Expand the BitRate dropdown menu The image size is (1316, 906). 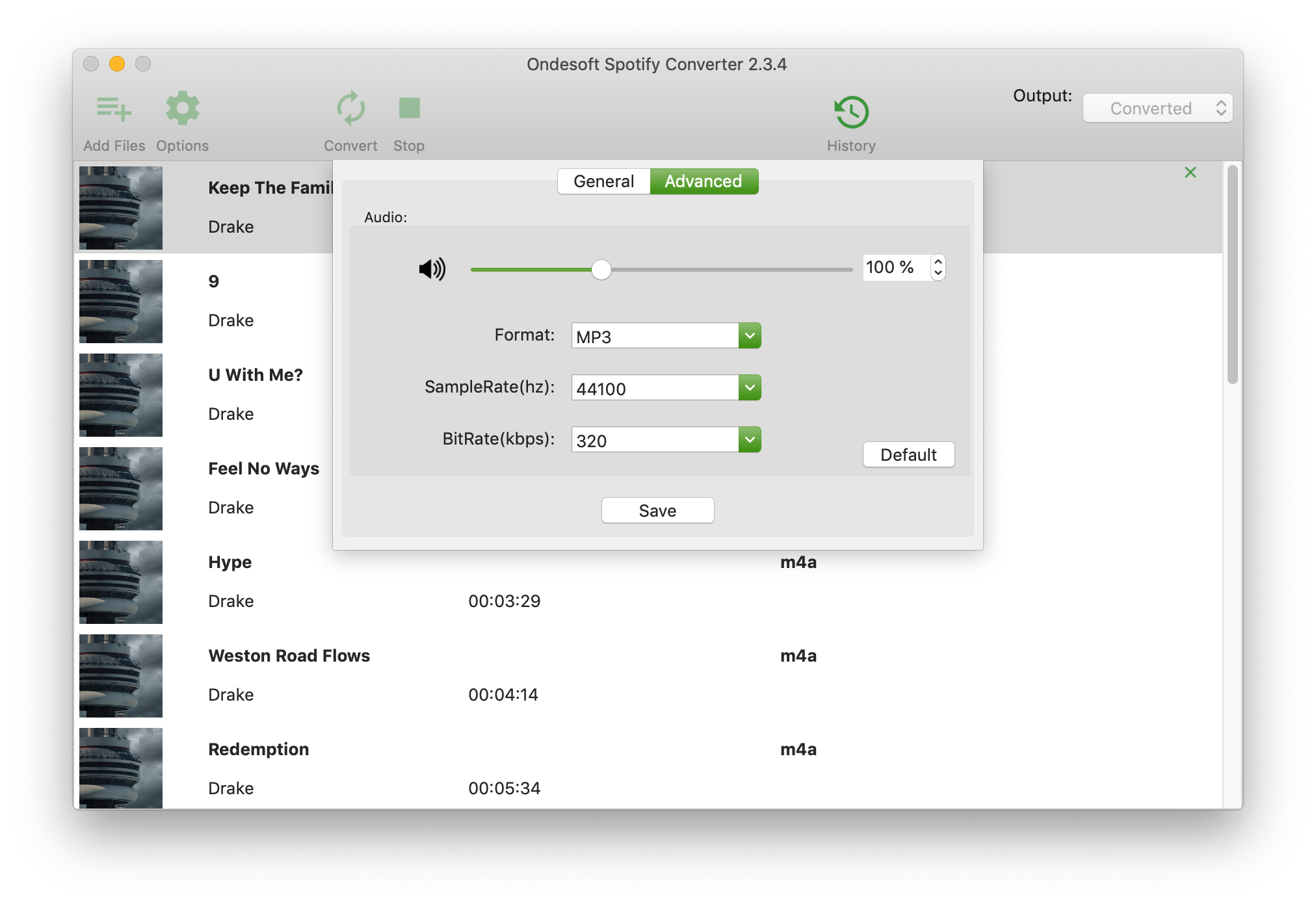[x=750, y=440]
